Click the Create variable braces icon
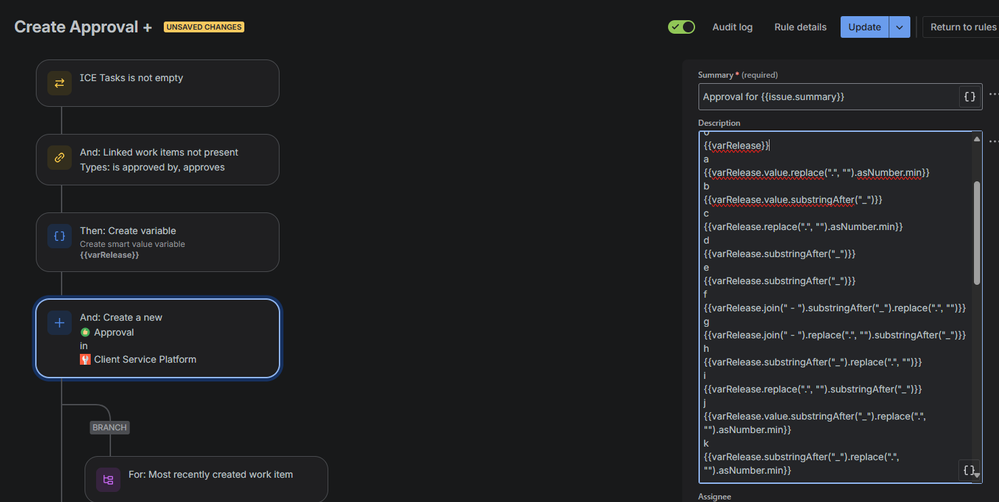The height and width of the screenshot is (502, 999). click(60, 236)
